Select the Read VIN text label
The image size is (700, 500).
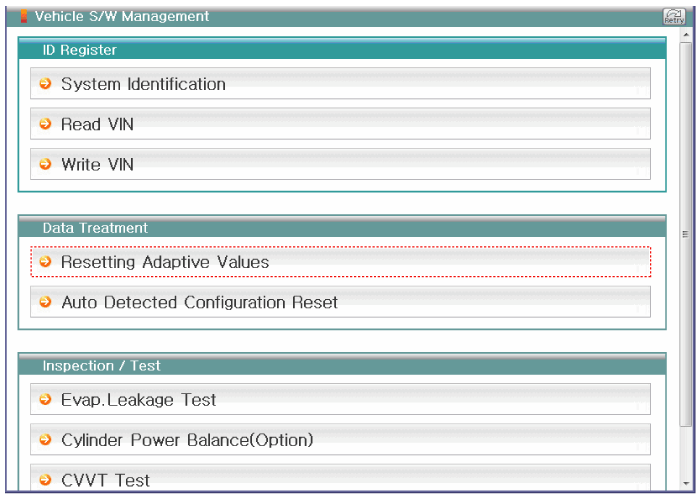[x=97, y=124]
